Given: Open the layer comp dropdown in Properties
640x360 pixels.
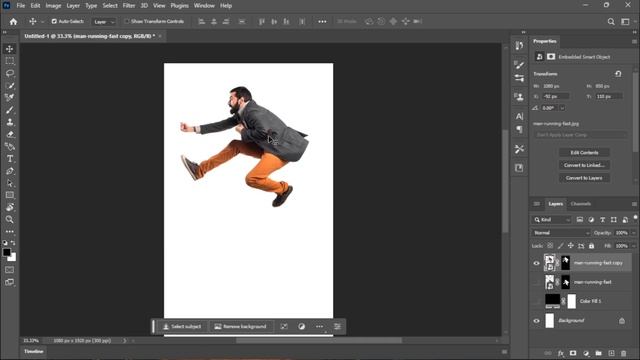Looking at the screenshot, I should tap(580, 135).
